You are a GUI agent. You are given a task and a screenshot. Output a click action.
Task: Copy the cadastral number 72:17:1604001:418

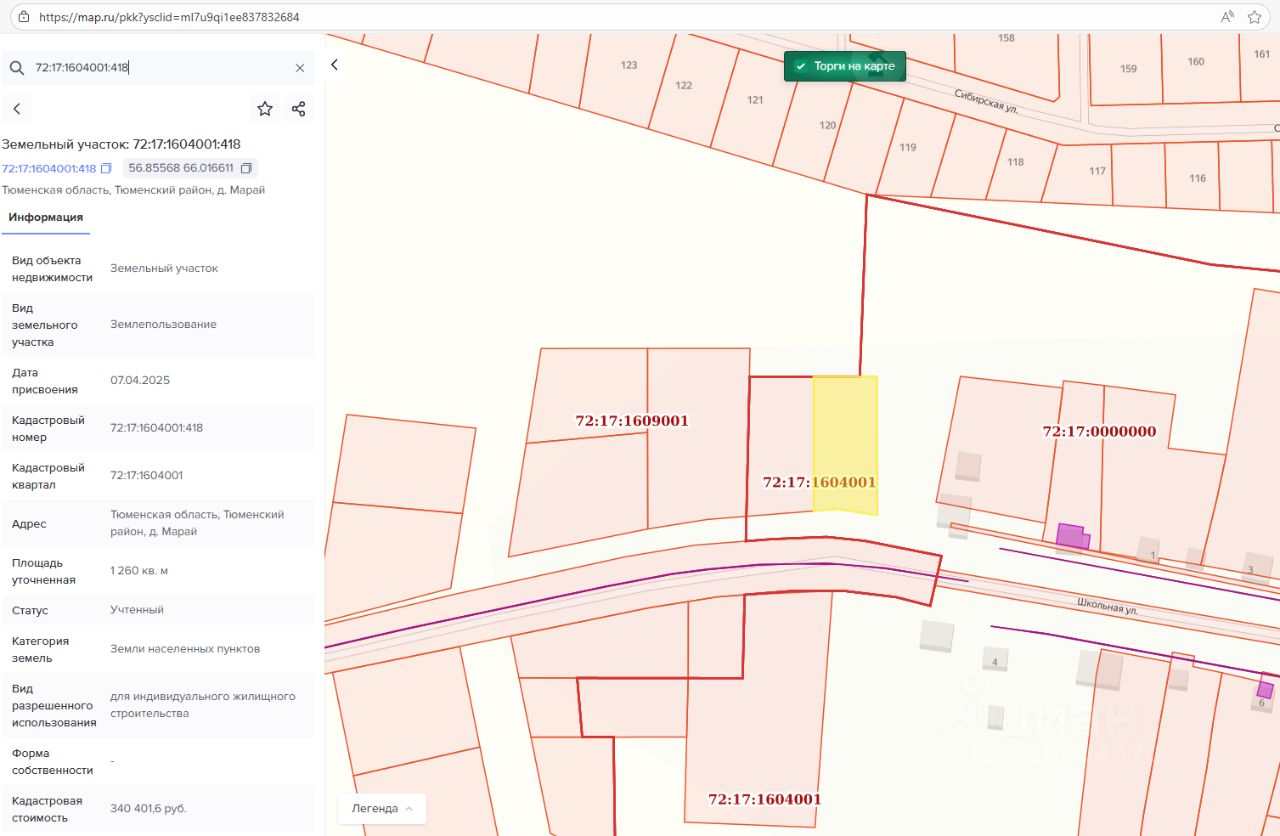106,168
